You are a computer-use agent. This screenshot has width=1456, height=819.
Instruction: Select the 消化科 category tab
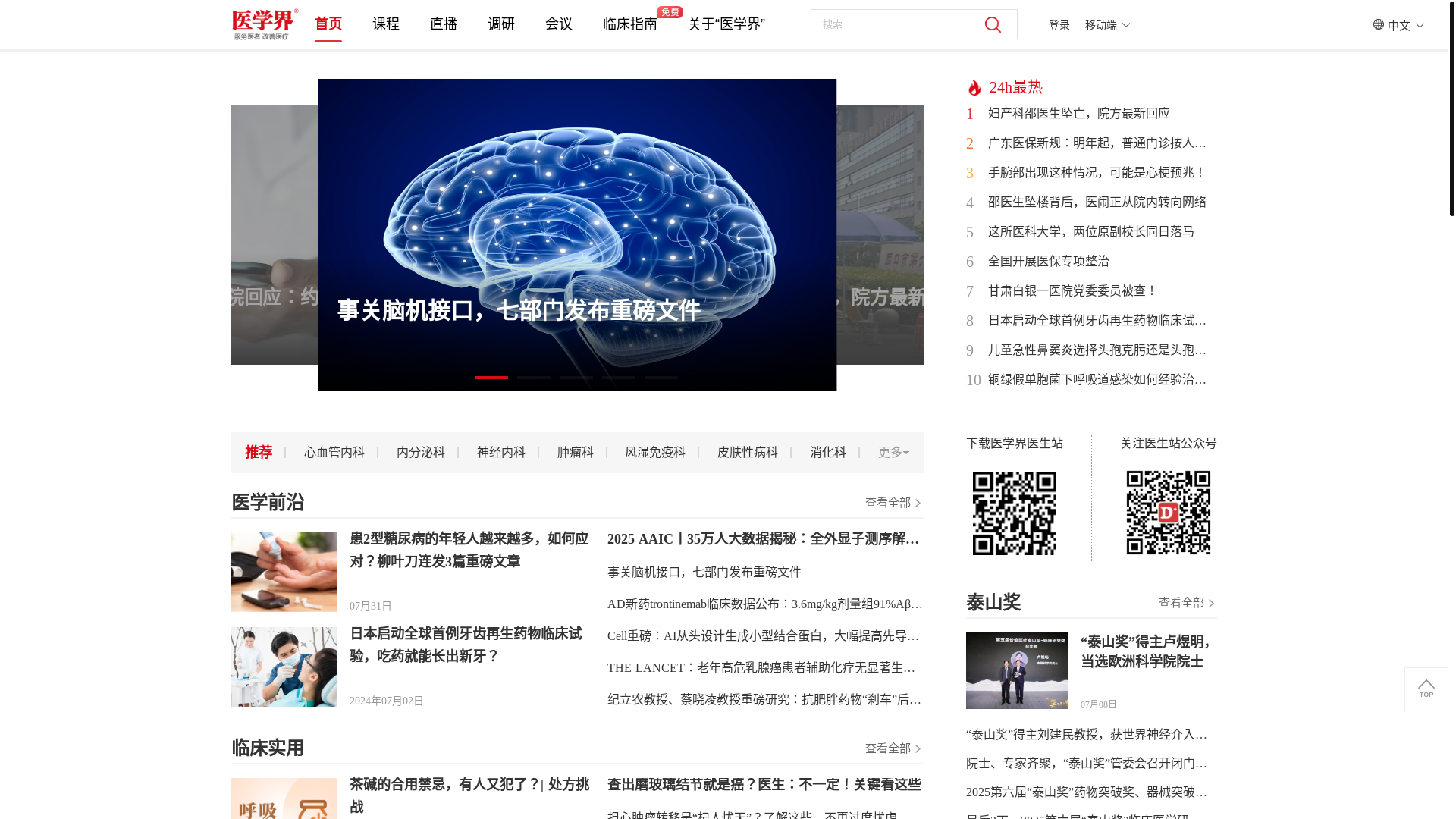pyautogui.click(x=828, y=453)
